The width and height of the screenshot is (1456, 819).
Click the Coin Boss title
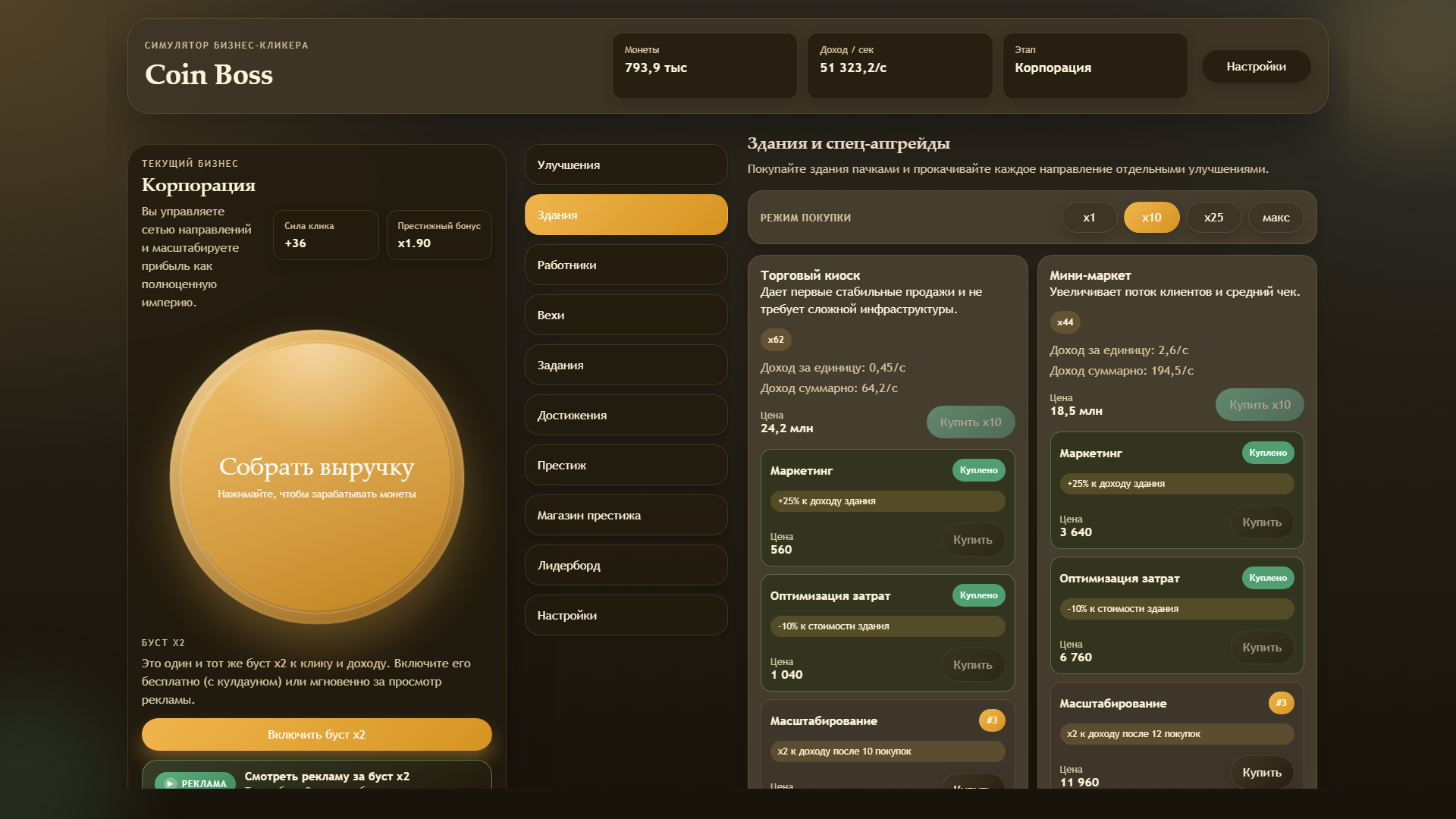(x=209, y=74)
